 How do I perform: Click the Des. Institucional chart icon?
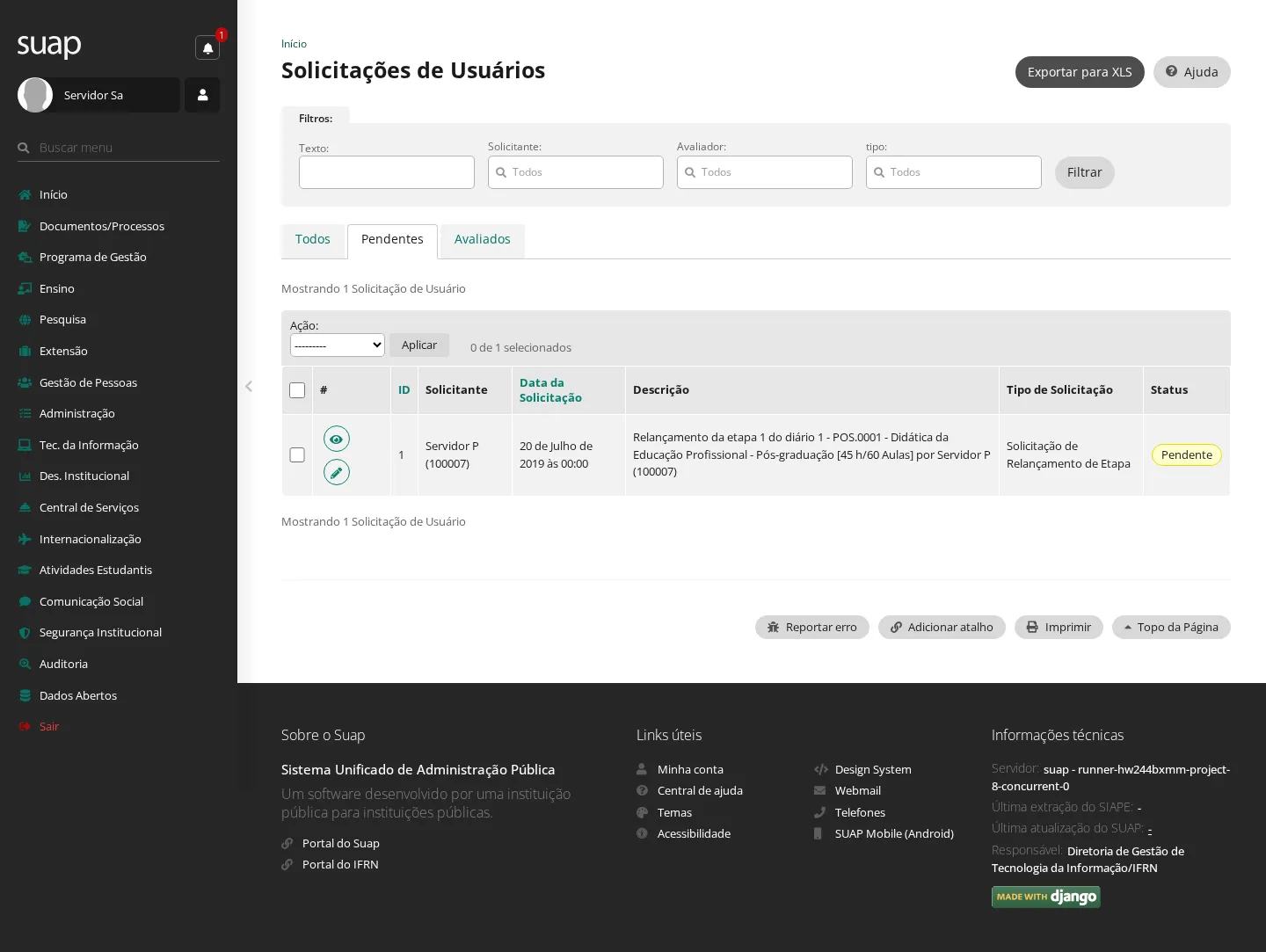25,476
